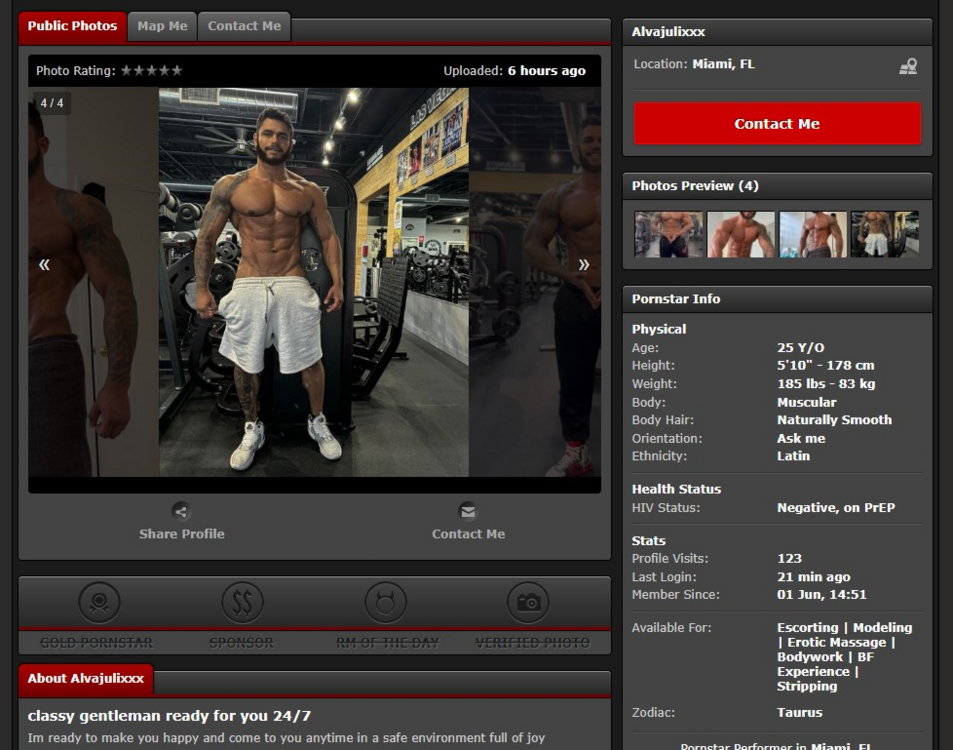The width and height of the screenshot is (953, 750).
Task: Select the Public Photos tab
Action: [72, 26]
